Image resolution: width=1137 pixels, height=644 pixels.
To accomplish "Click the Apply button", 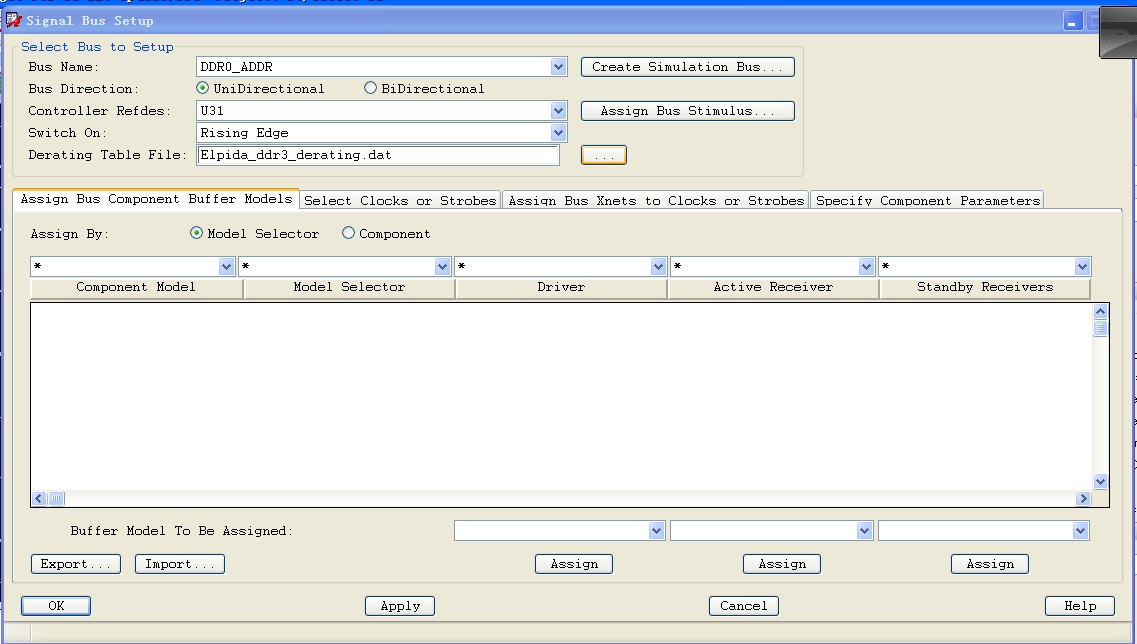I will [x=400, y=606].
